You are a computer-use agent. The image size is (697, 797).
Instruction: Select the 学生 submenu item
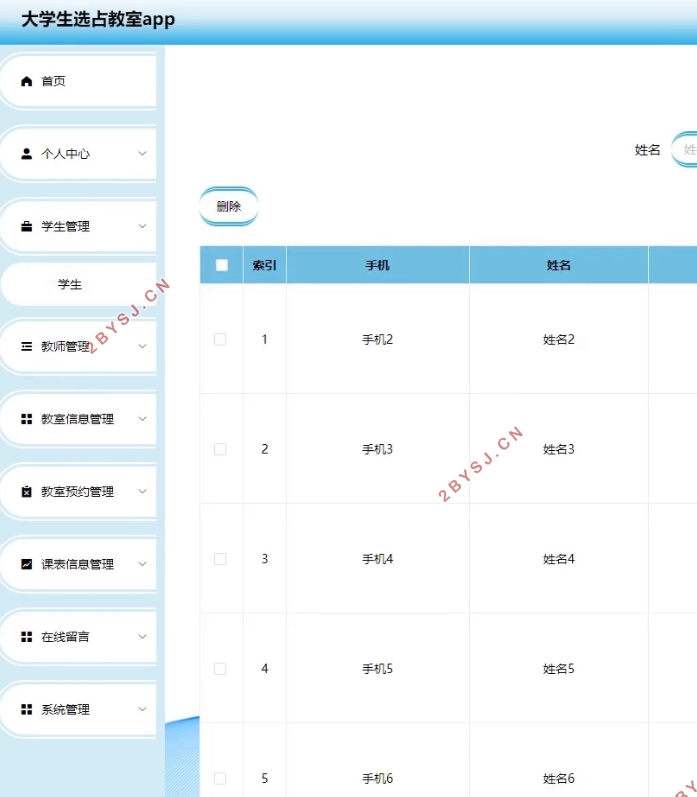(78, 284)
